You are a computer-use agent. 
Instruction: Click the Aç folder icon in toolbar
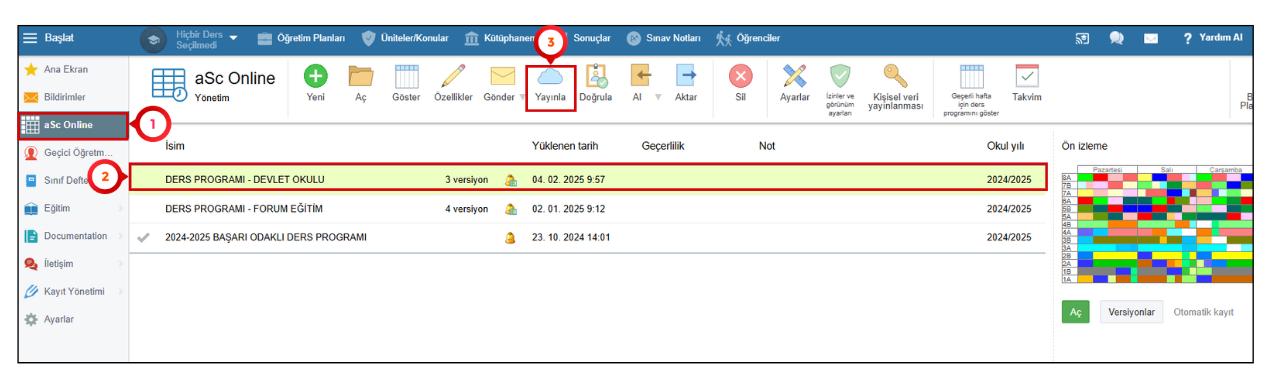click(361, 76)
